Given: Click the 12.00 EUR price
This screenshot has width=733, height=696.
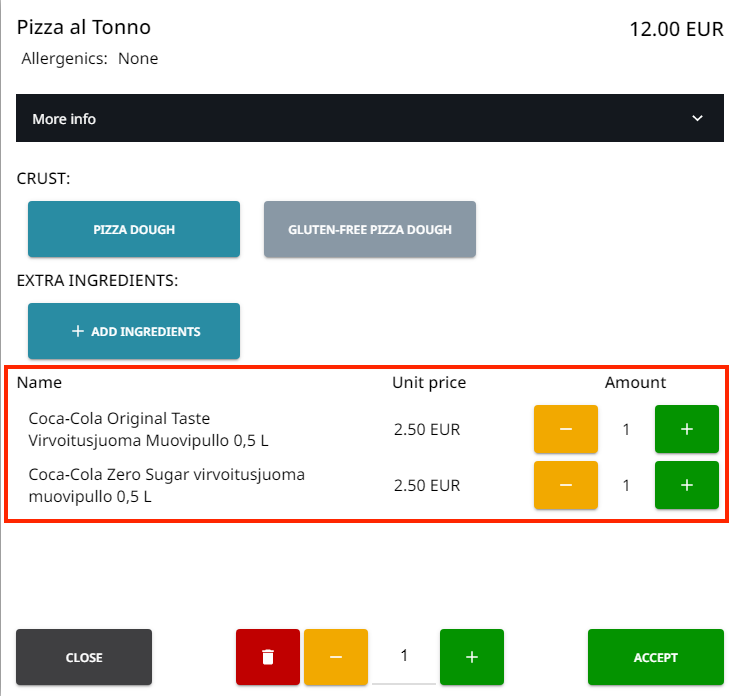Looking at the screenshot, I should (x=675, y=29).
